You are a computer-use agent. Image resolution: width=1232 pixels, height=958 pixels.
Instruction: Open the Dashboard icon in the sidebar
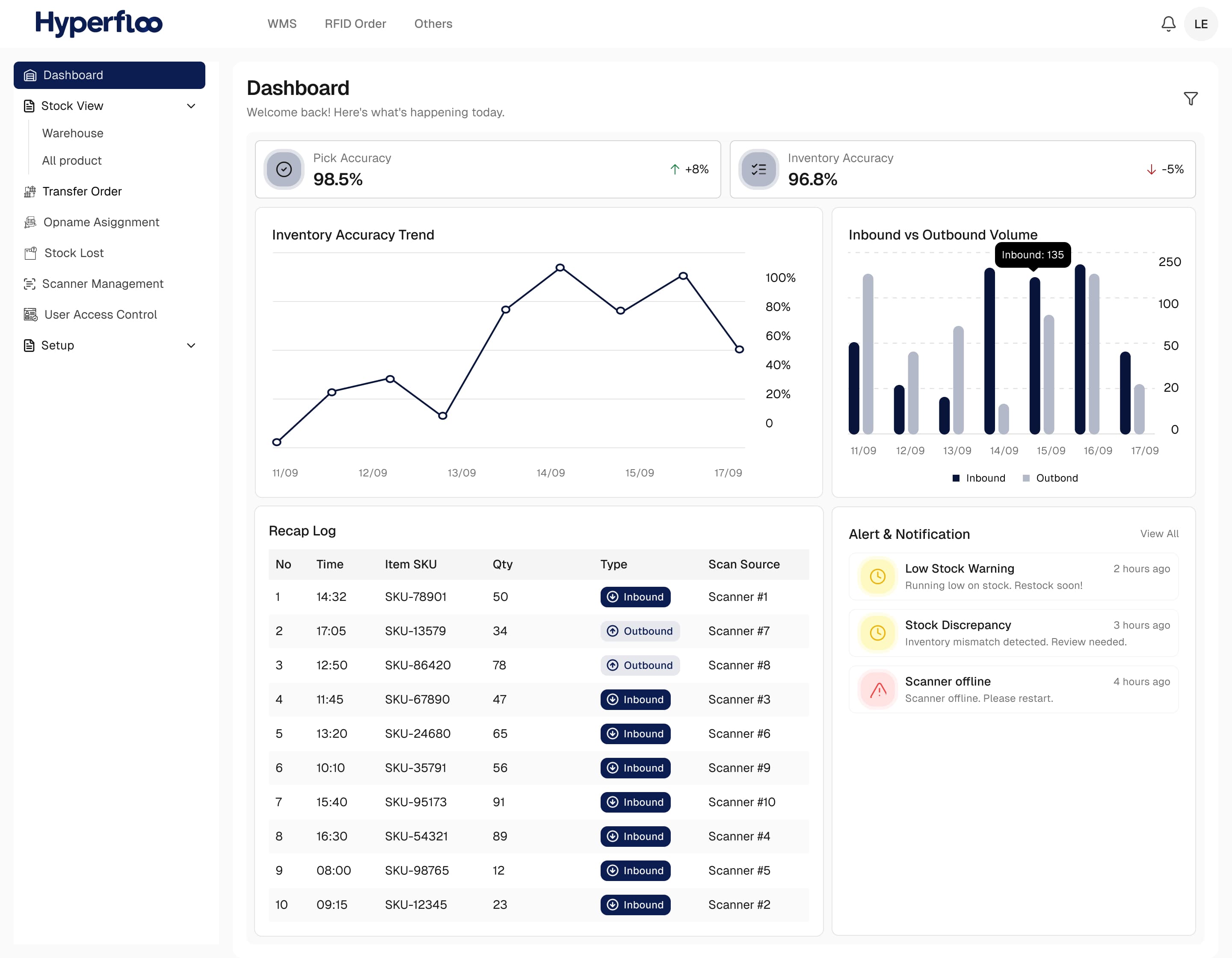pos(30,75)
